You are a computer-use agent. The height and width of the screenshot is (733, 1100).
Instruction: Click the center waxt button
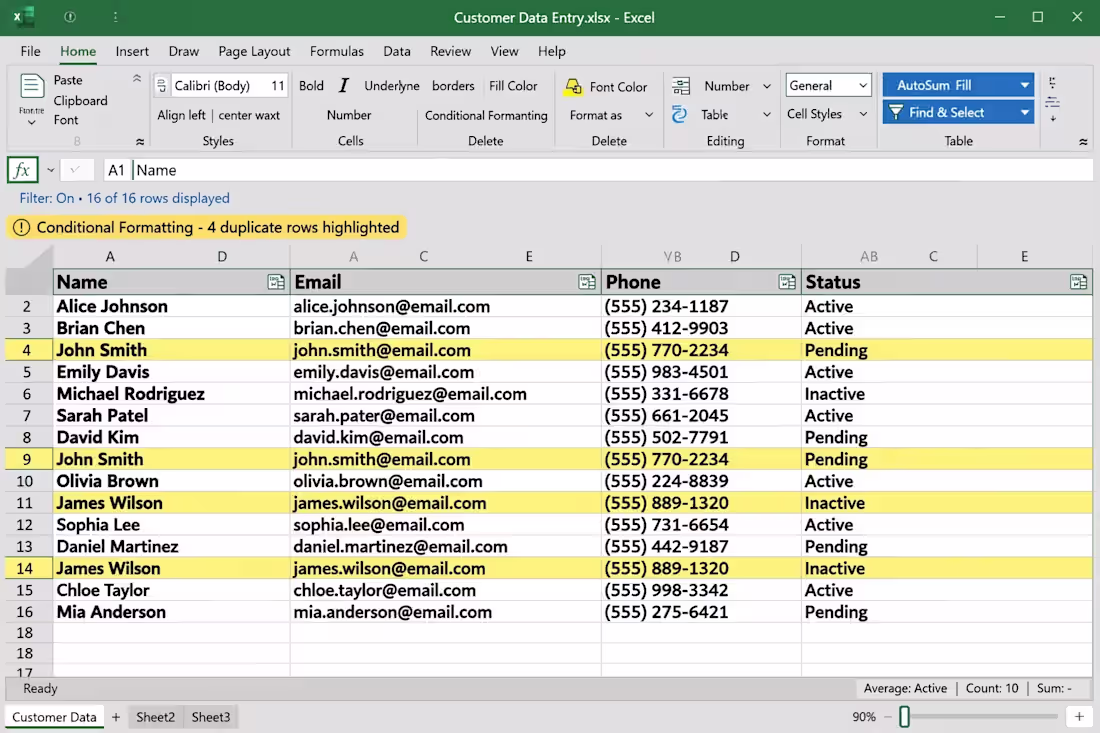pyautogui.click(x=249, y=115)
